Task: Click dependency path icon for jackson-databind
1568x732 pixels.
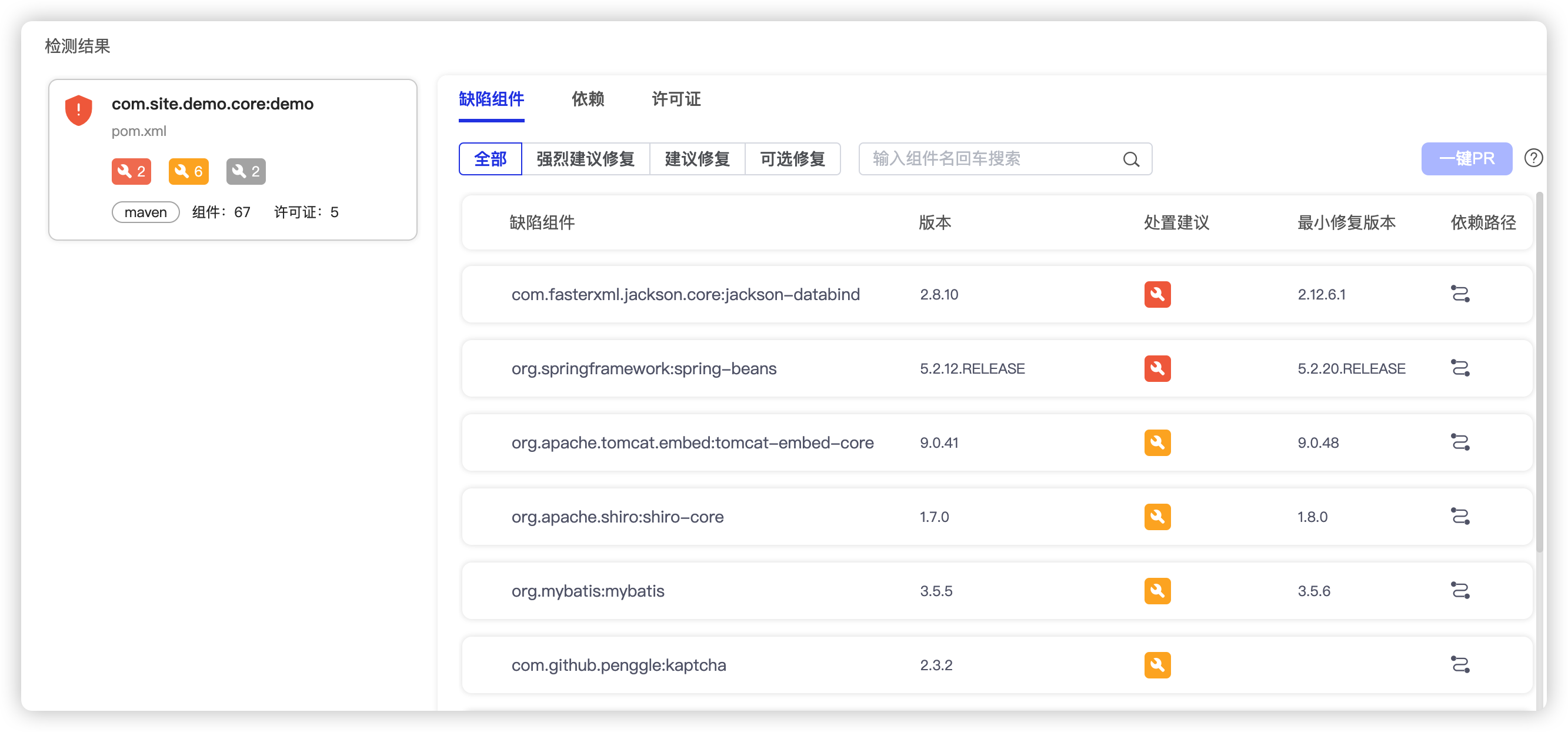Action: [x=1460, y=294]
